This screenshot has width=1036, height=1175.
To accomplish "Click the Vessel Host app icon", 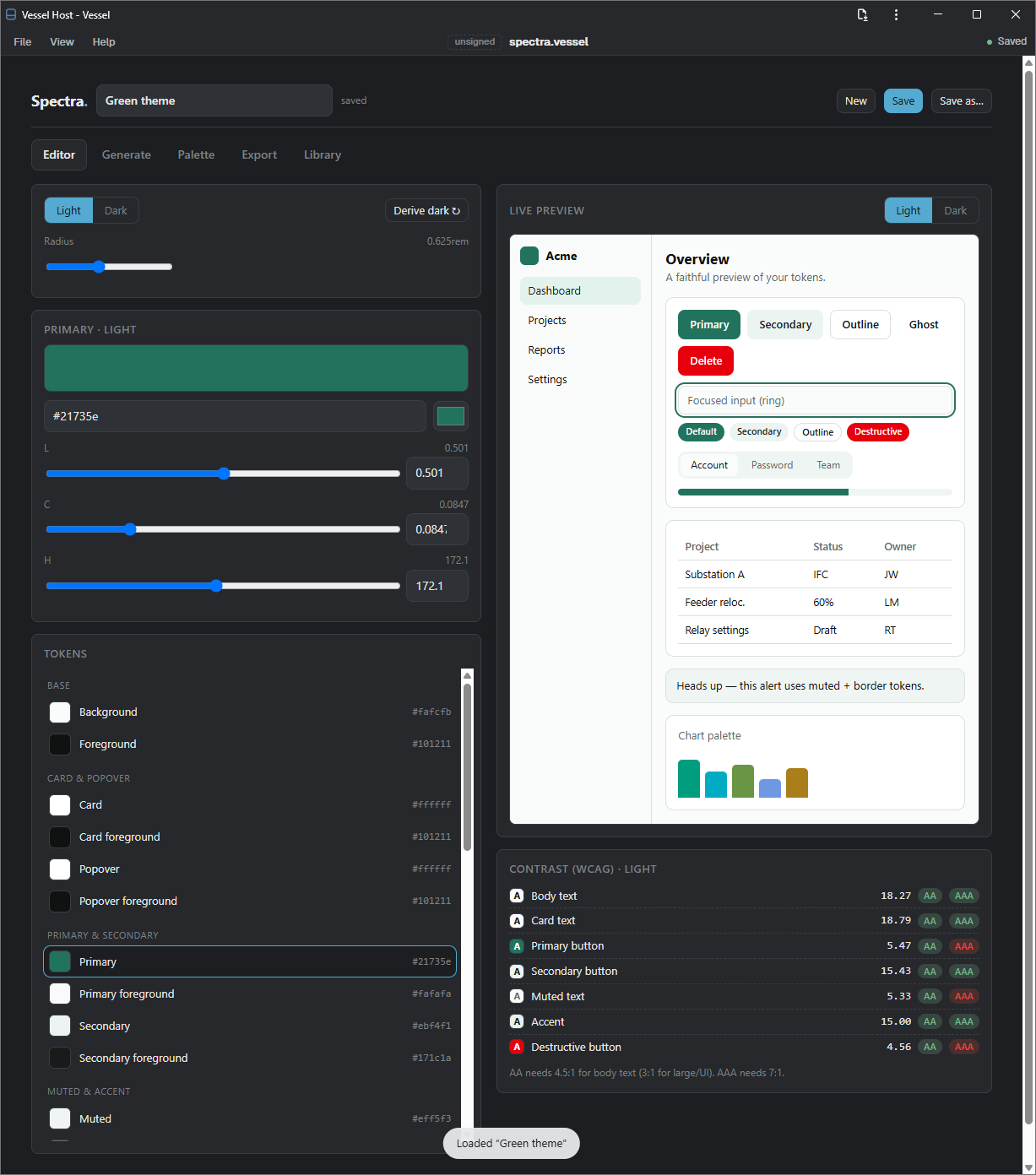I will (x=11, y=14).
